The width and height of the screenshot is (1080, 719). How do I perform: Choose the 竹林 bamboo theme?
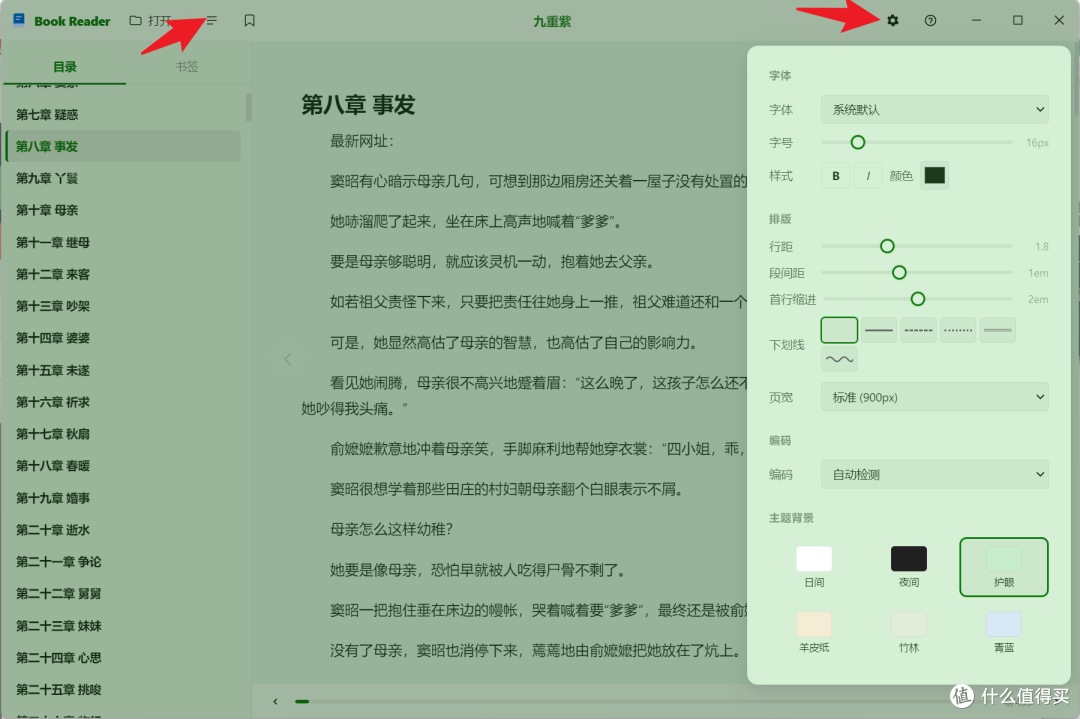tap(908, 632)
